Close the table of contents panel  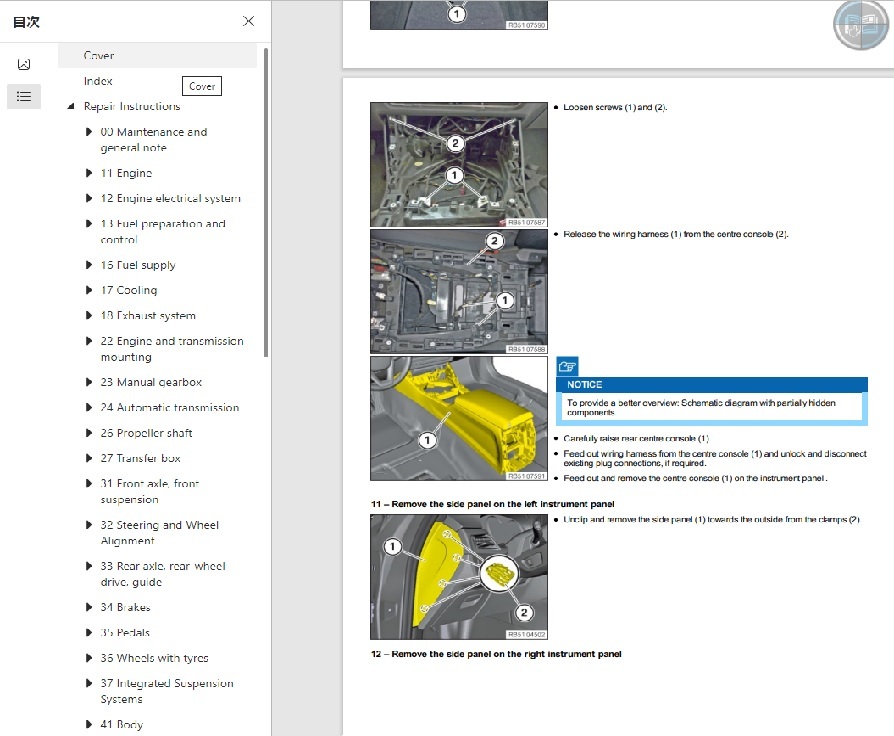click(249, 22)
